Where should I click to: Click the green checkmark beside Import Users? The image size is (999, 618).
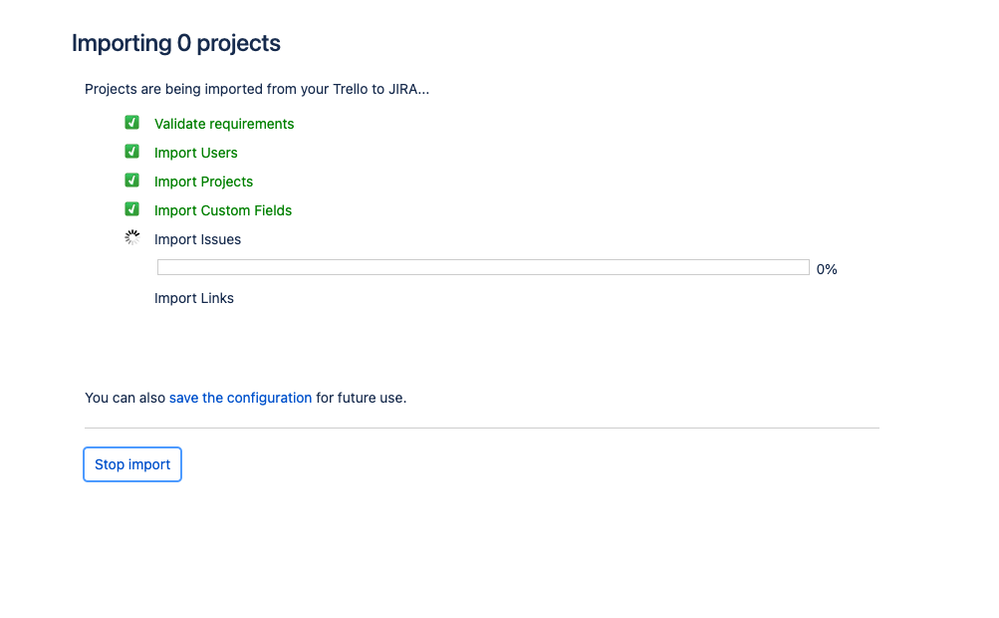tap(132, 152)
